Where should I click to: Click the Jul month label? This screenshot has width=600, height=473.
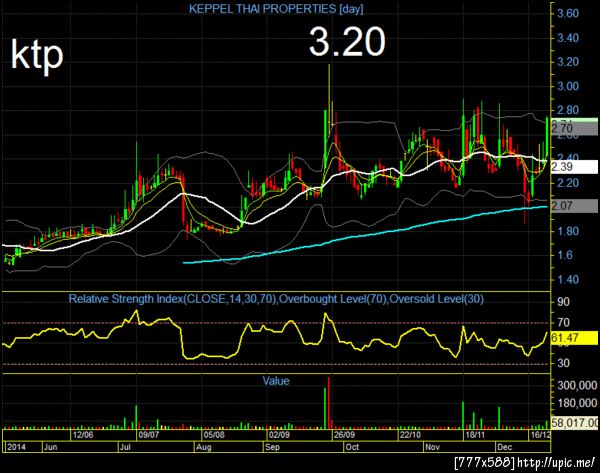(125, 447)
